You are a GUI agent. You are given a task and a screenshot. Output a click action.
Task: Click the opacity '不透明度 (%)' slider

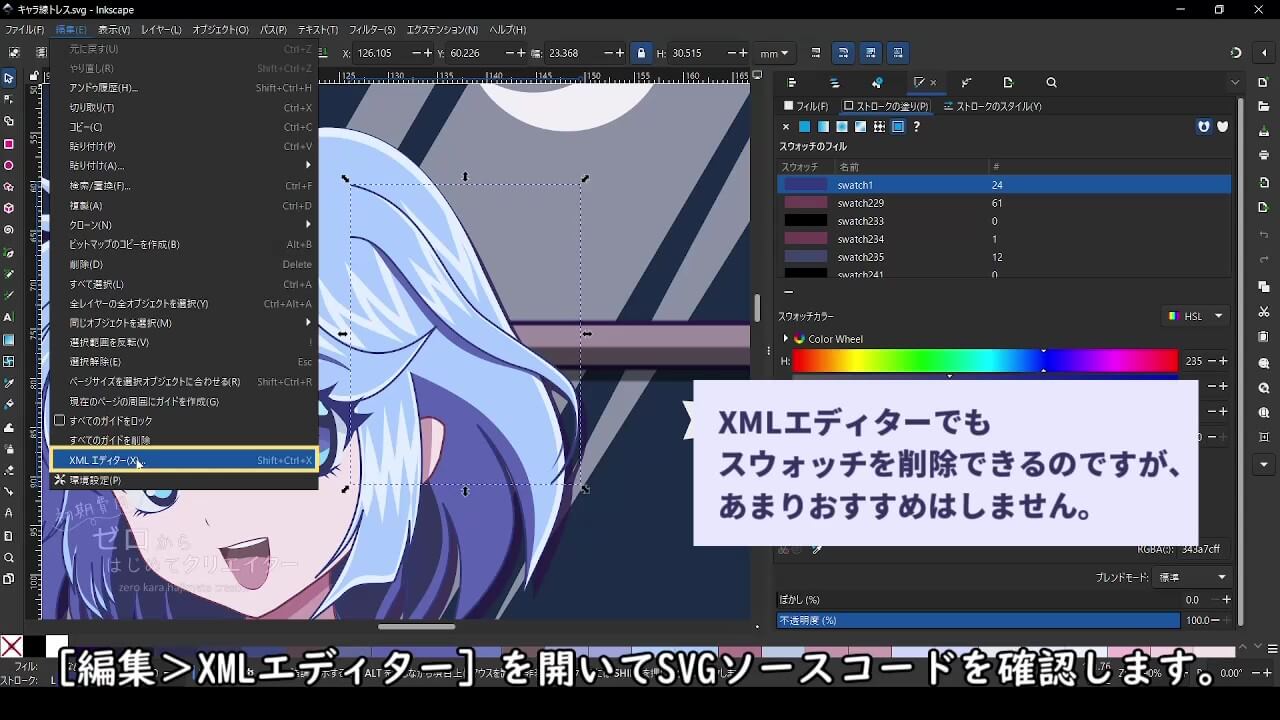point(979,620)
